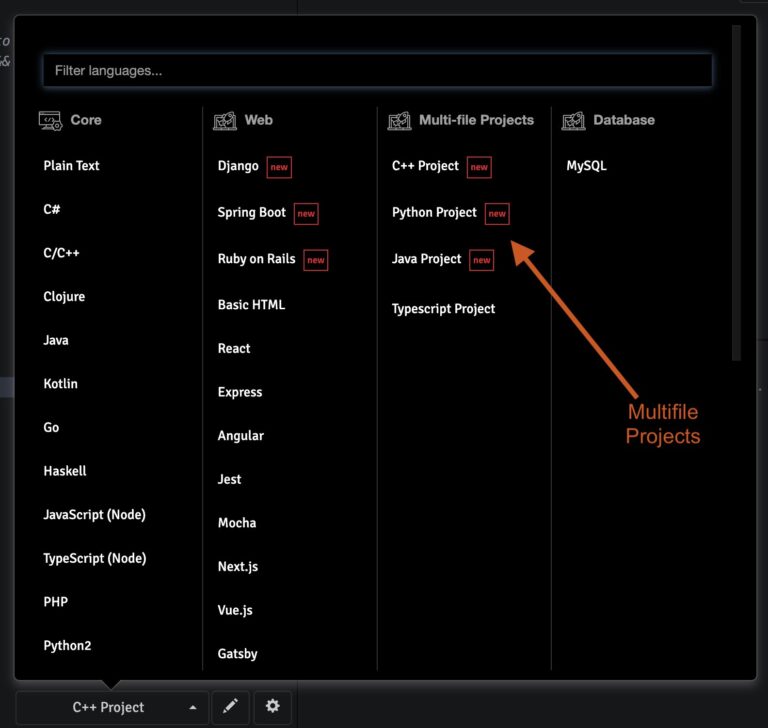
Task: Pick Go language
Action: (51, 427)
